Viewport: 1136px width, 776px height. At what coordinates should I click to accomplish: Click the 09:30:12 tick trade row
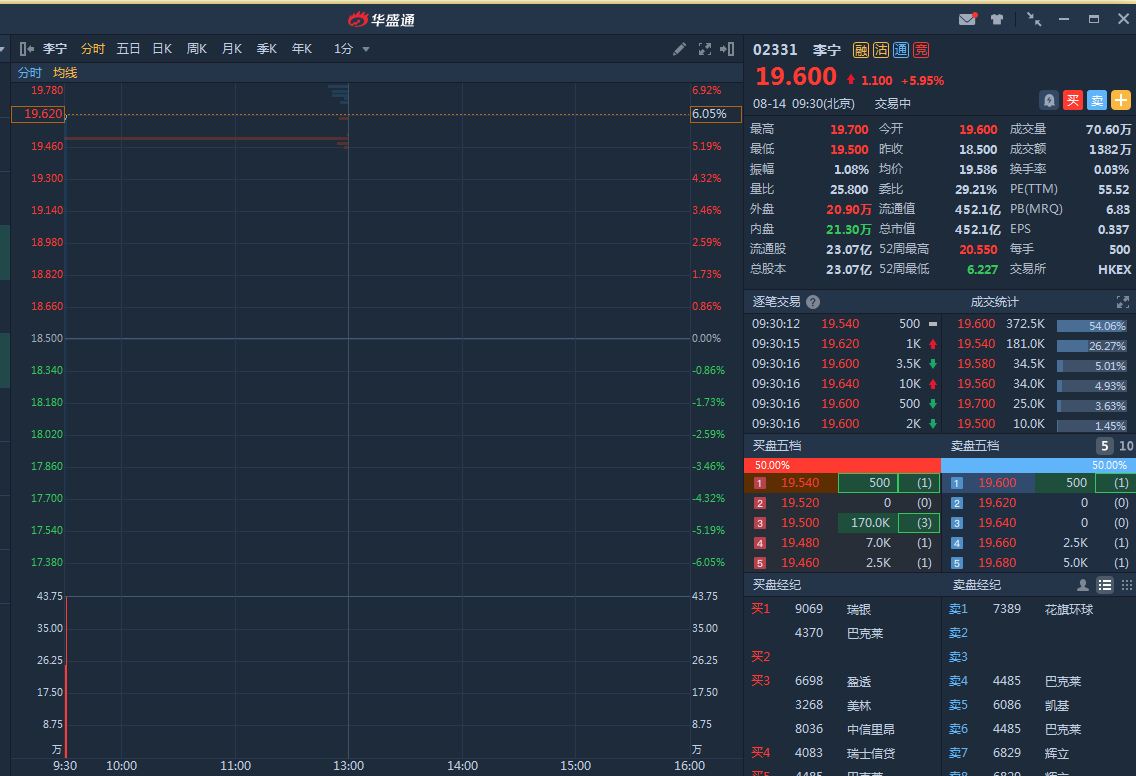coord(845,324)
